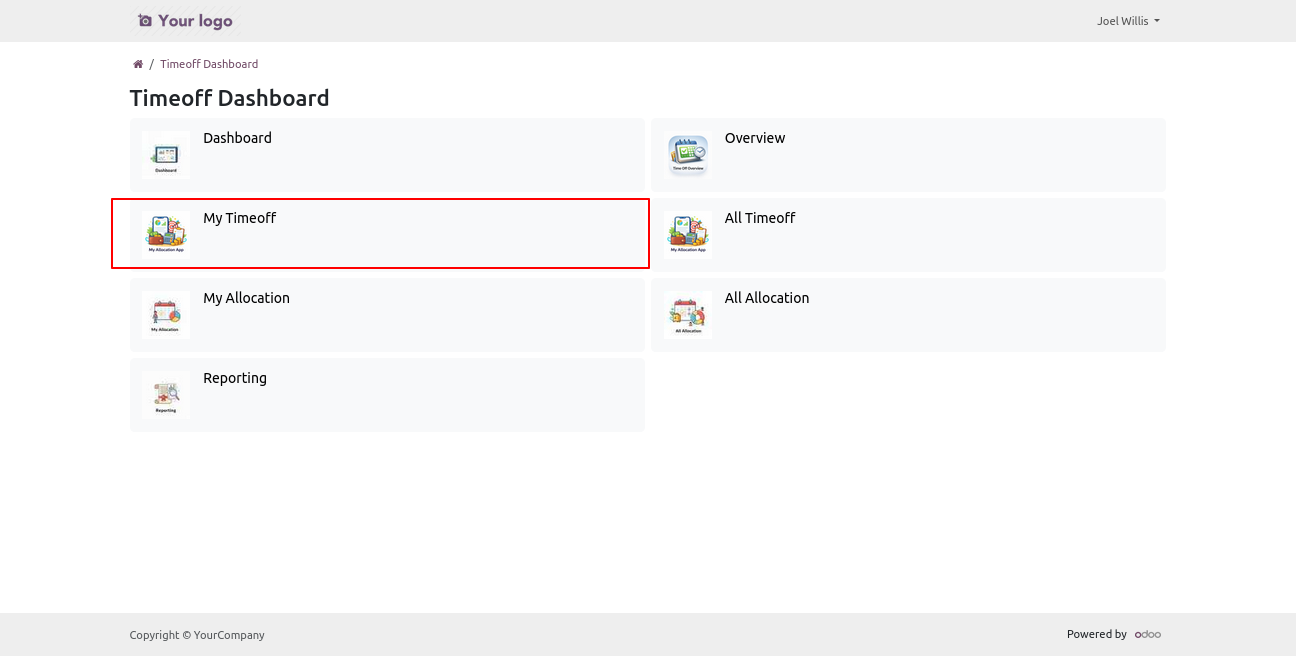
Task: Click the Timeoff Dashboard breadcrumb link
Action: point(209,64)
